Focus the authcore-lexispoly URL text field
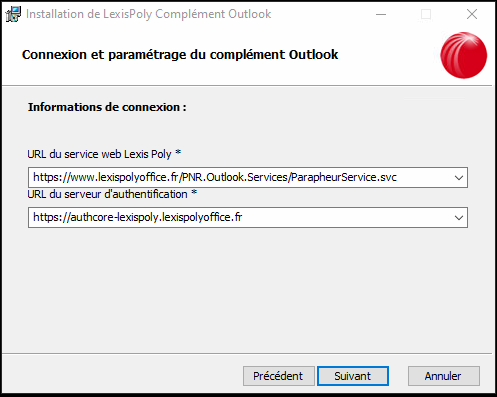 pyautogui.click(x=239, y=217)
